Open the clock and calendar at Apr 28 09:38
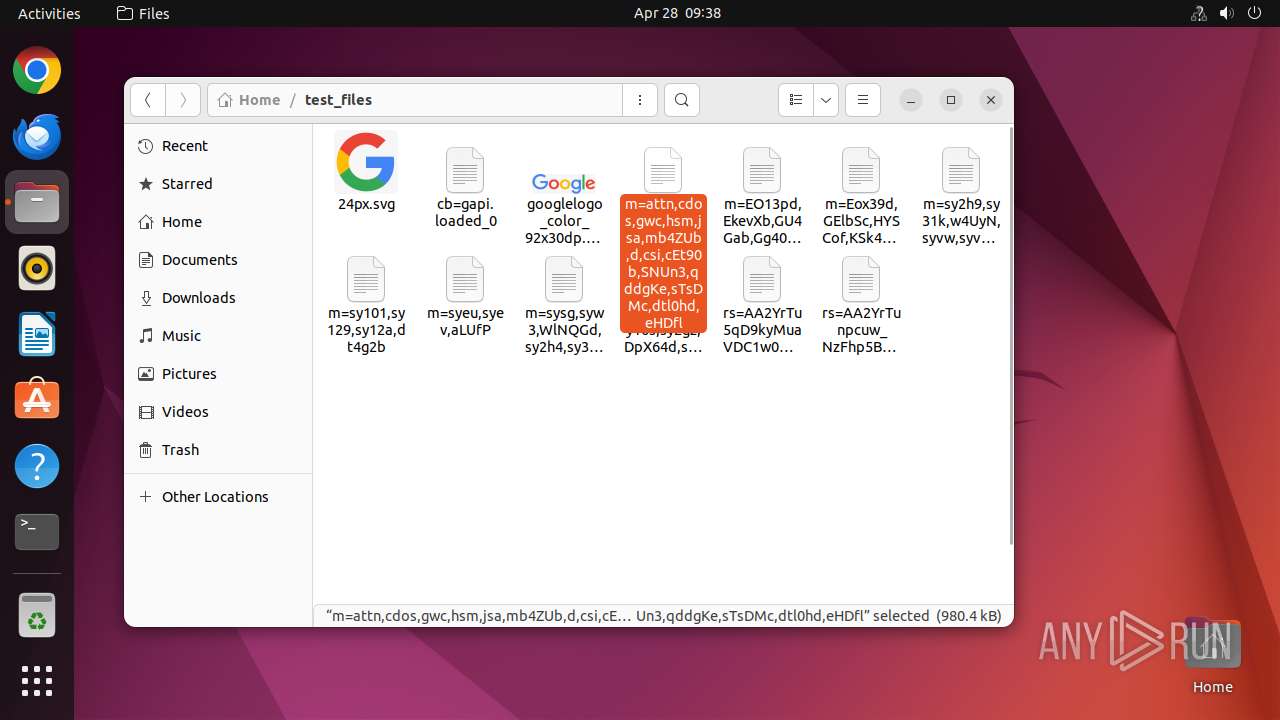Viewport: 1280px width, 720px height. (x=677, y=13)
